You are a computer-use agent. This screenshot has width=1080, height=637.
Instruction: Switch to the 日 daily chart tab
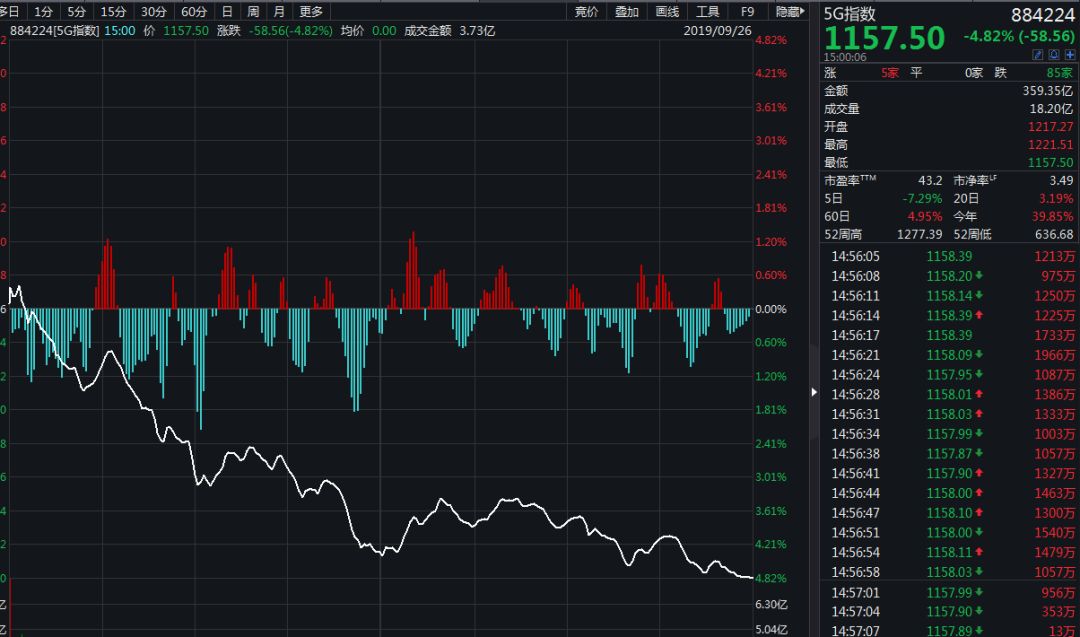pyautogui.click(x=227, y=12)
